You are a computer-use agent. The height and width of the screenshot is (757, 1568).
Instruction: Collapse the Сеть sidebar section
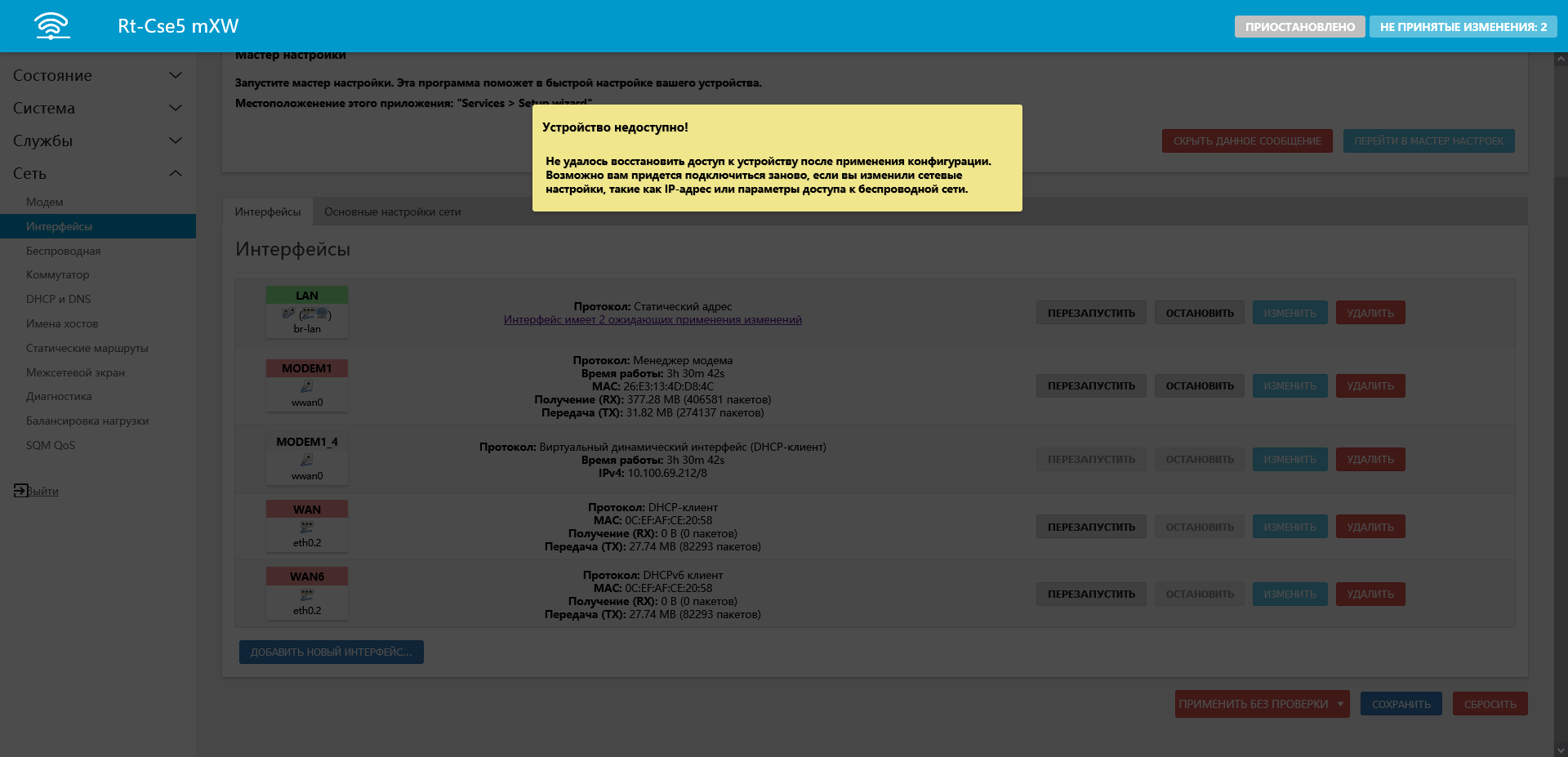[x=175, y=173]
